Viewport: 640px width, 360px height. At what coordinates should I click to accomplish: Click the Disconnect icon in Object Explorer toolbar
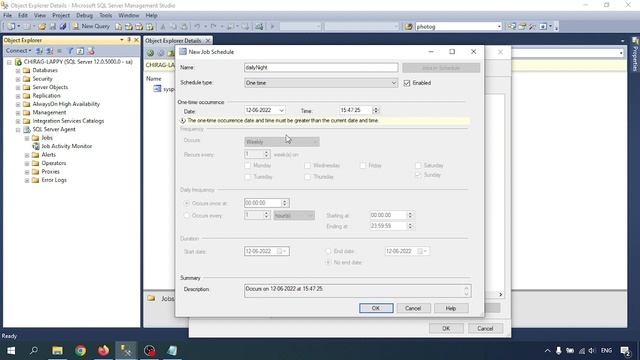click(50, 51)
